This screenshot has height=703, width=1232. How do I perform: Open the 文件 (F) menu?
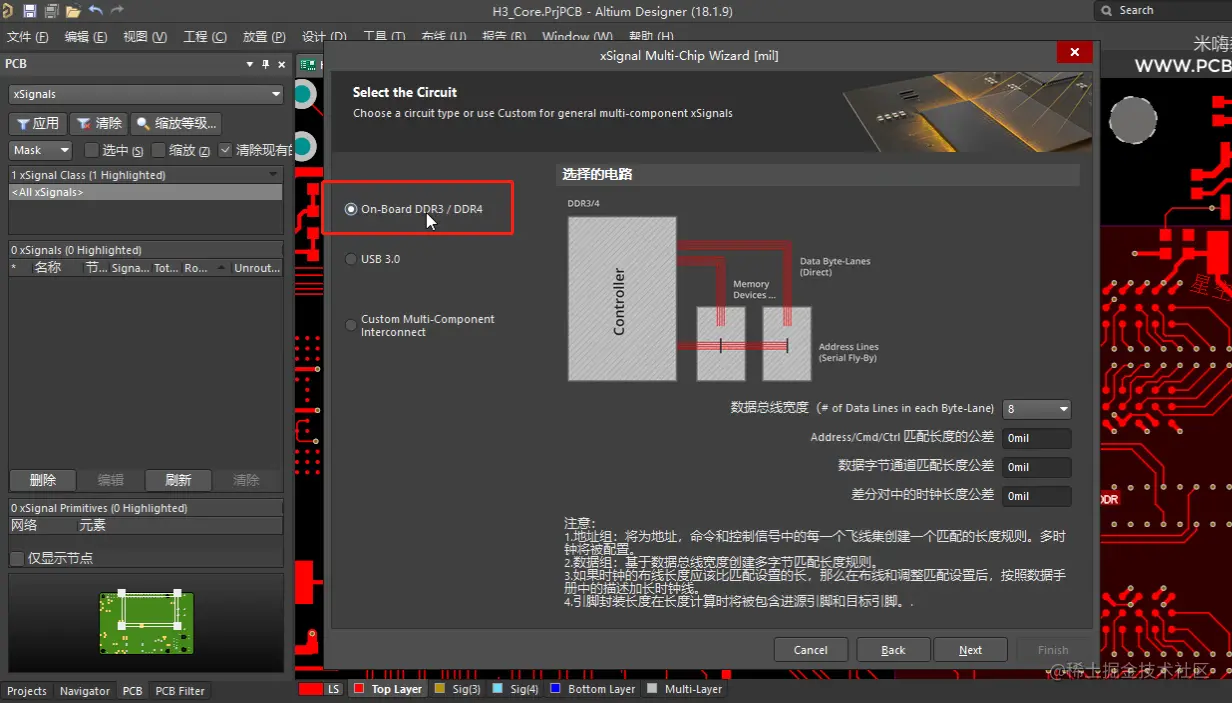28,37
